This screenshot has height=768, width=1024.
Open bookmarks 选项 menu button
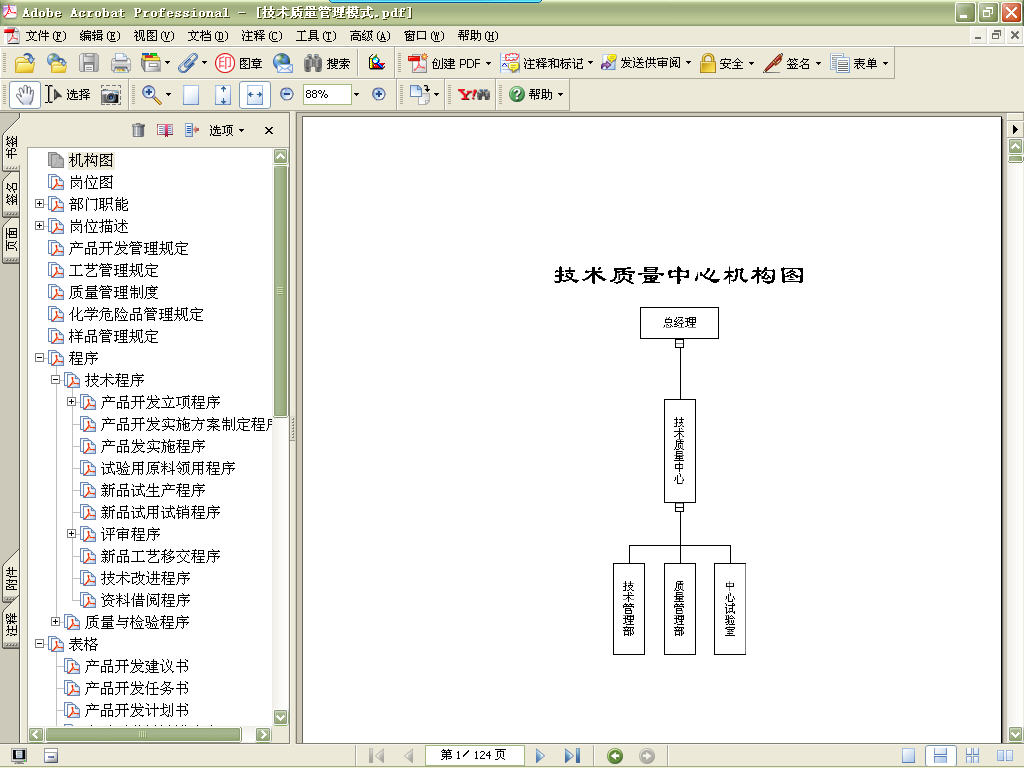(227, 131)
